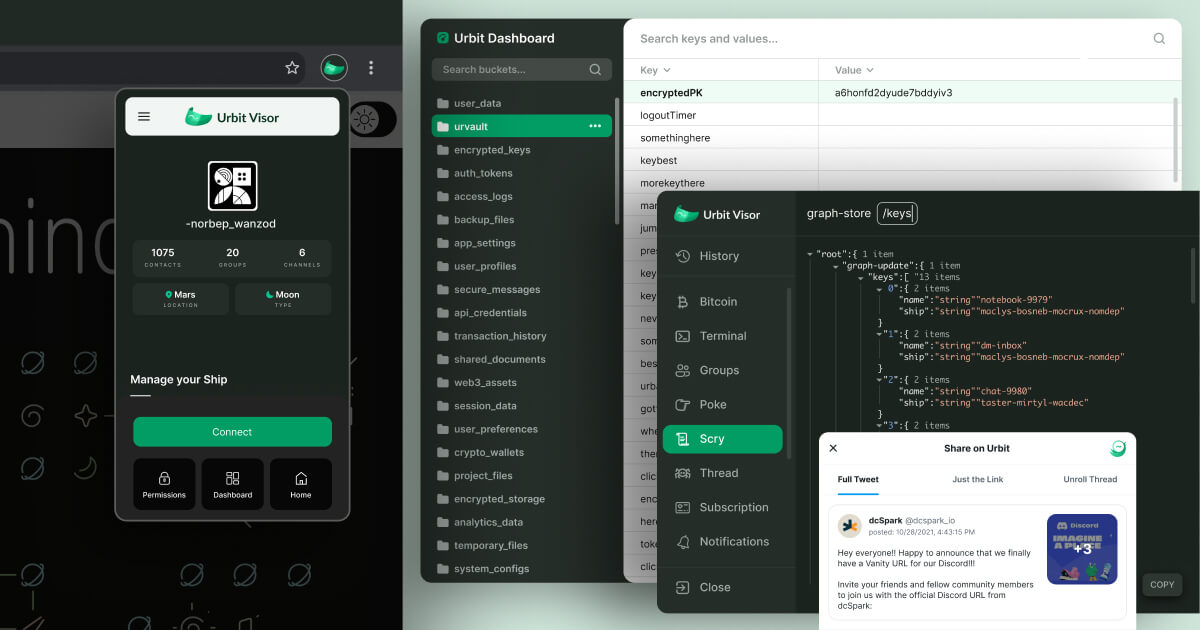The image size is (1200, 630).
Task: Click the bookmark star in browser bar
Action: (x=292, y=68)
